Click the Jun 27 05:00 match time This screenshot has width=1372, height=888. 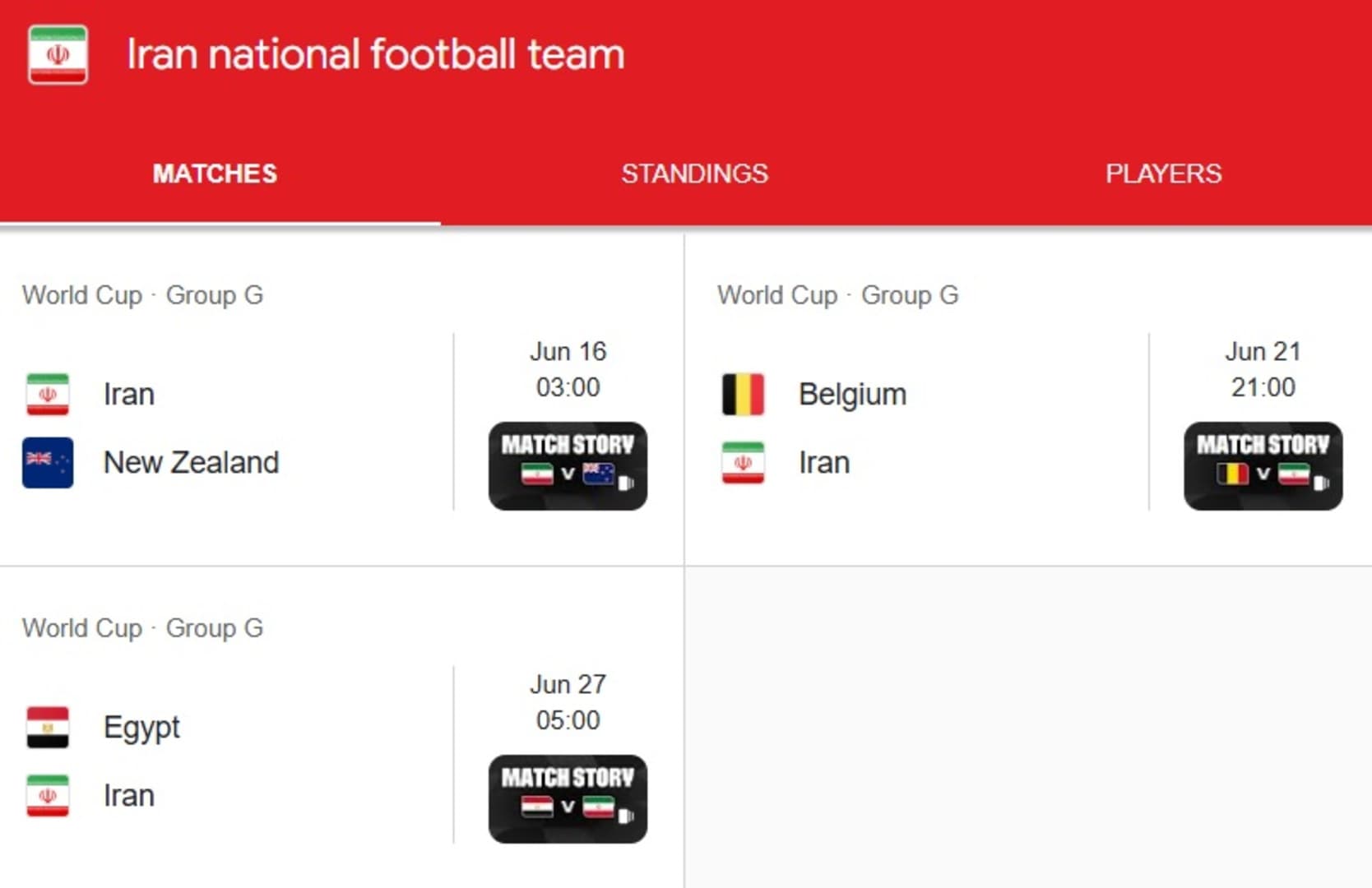click(568, 702)
